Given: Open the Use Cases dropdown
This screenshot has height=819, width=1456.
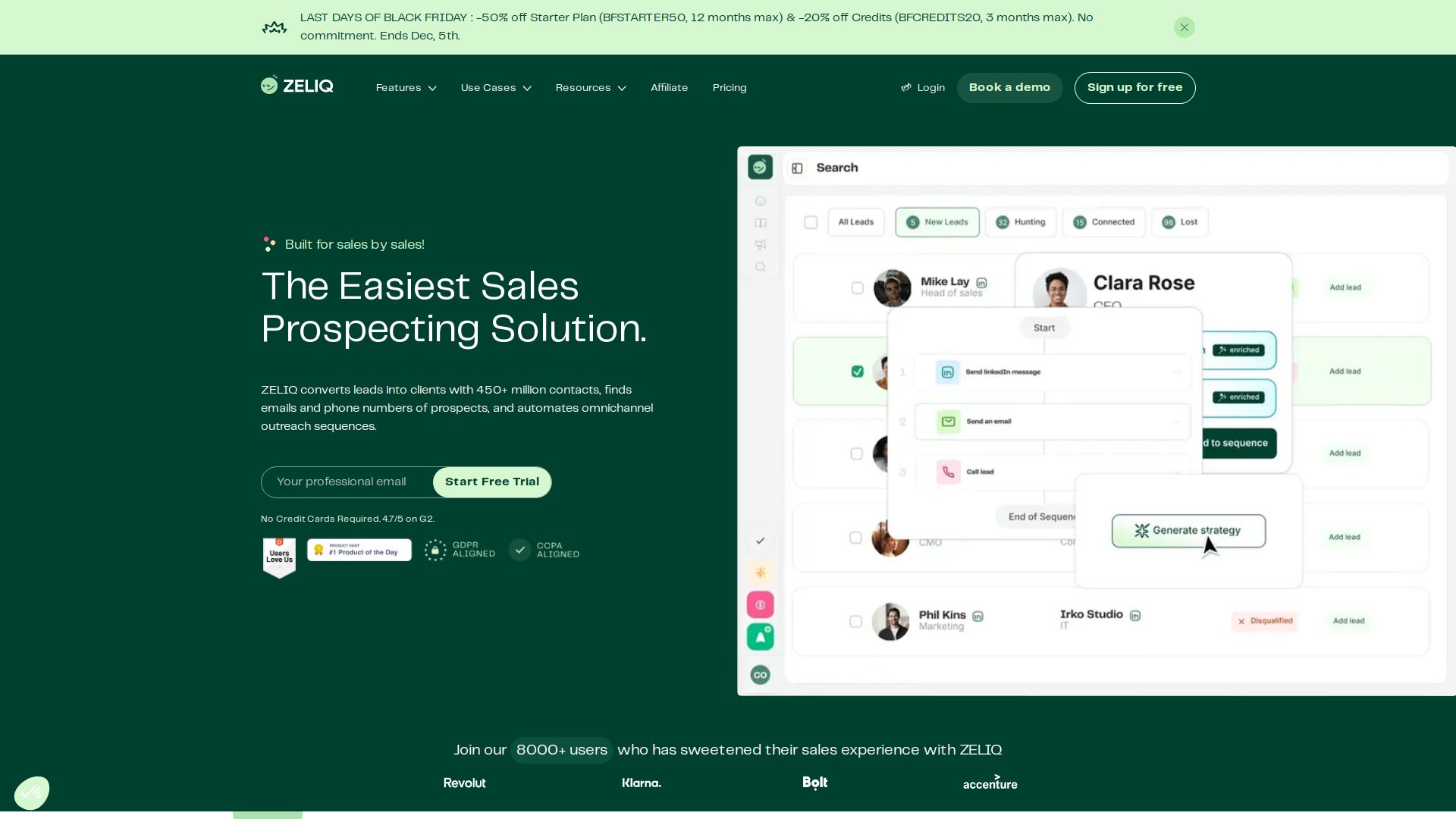Looking at the screenshot, I should (495, 88).
